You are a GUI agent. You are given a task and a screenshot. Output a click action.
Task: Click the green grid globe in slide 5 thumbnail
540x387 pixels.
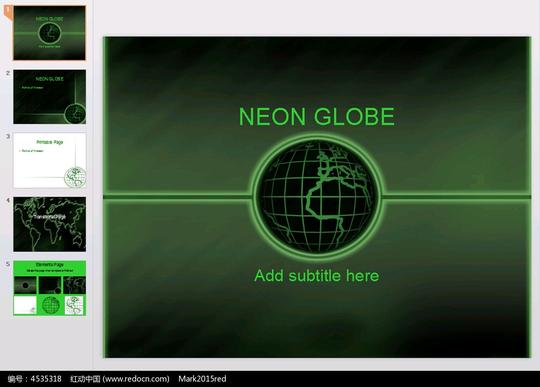click(51, 305)
